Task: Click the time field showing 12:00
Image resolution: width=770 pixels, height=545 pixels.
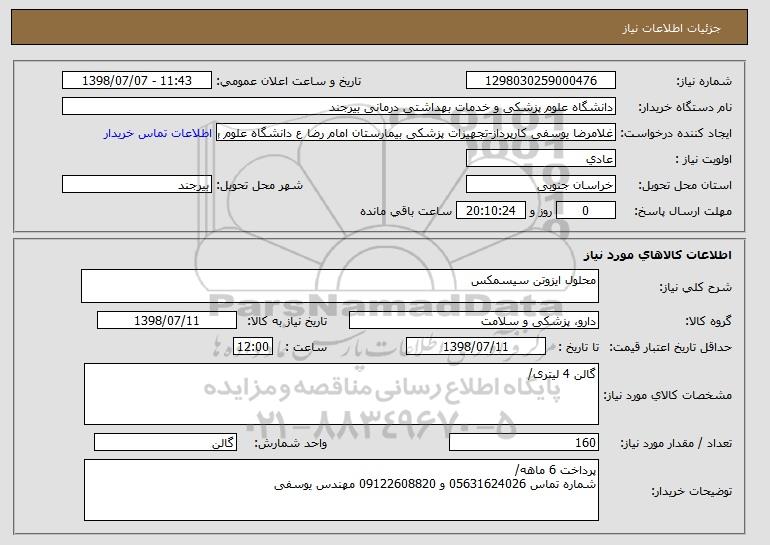Action: point(253,347)
